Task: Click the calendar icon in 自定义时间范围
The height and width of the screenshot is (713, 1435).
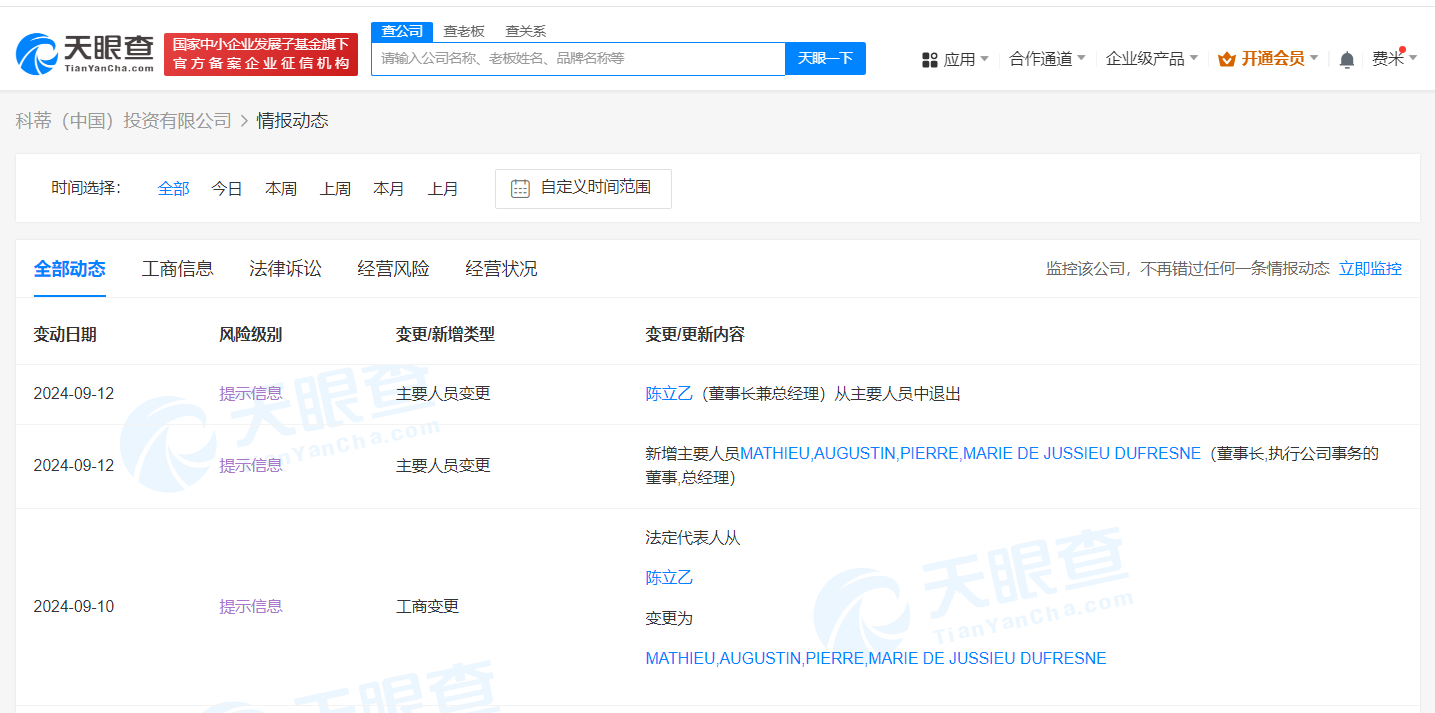Action: pos(519,188)
